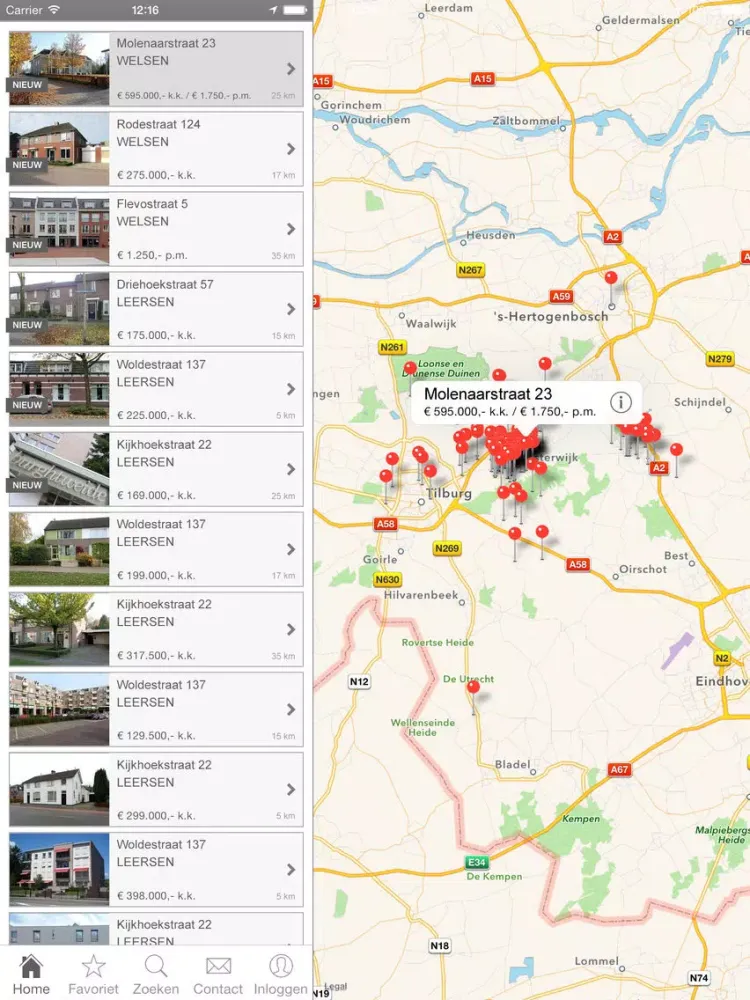Click the map pin near 's-Hertogenbosch
The width and height of the screenshot is (750, 1000).
tap(611, 279)
